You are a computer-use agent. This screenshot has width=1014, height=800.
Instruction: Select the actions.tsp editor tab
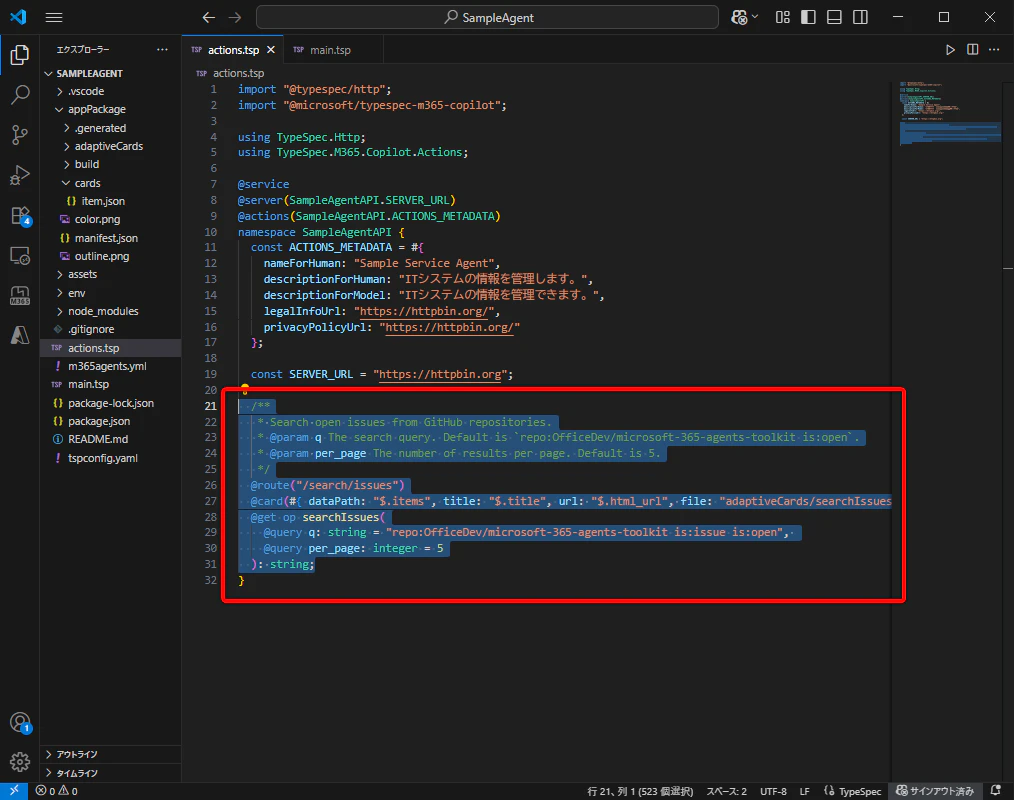[233, 50]
